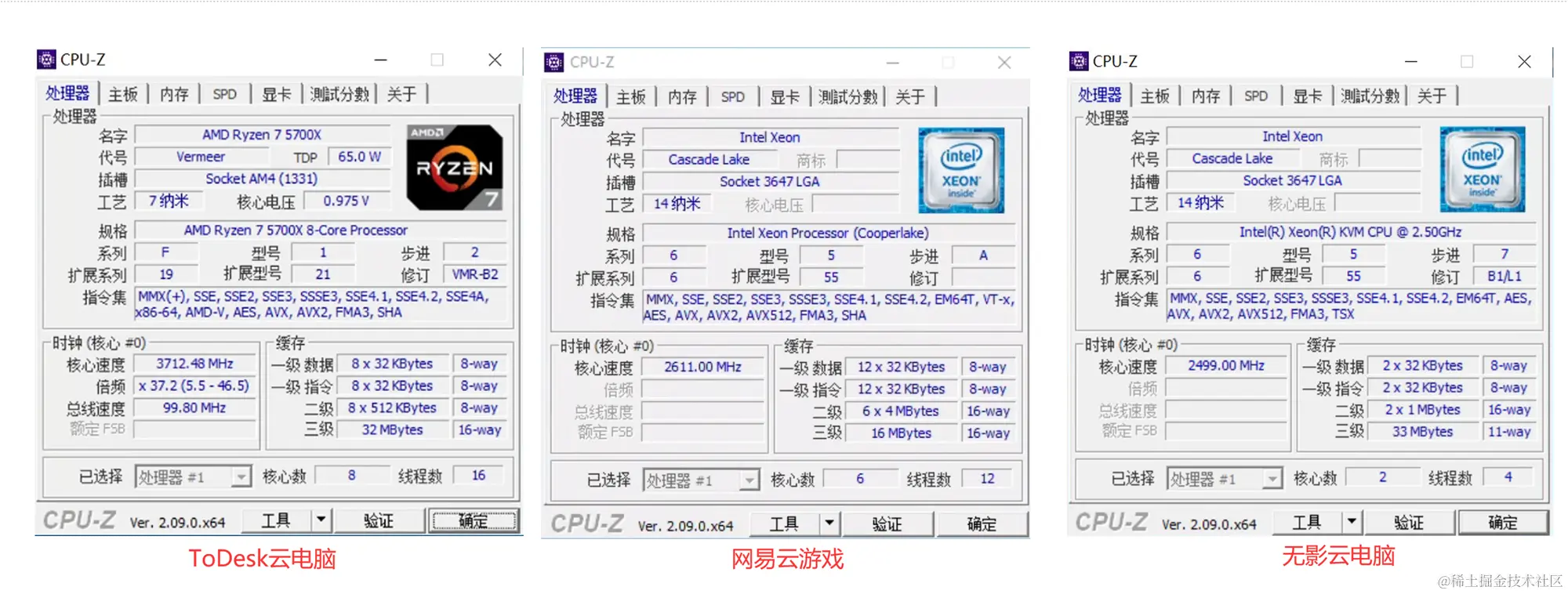Confirm with 确定 in ToDesk window
The width and height of the screenshot is (1568, 594).
[x=474, y=520]
